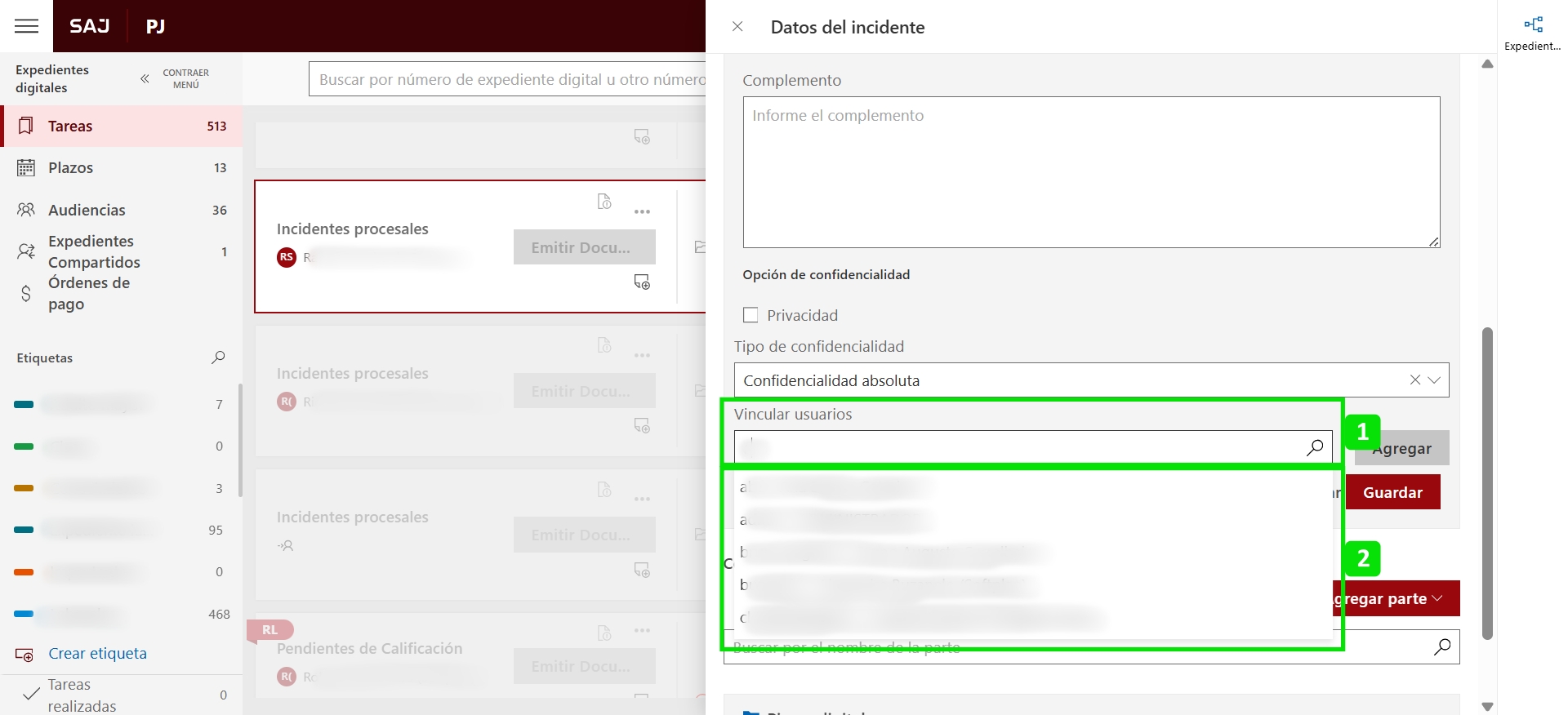Open the Agregar parte dropdown button
Image resolution: width=1568 pixels, height=715 pixels.
[x=1398, y=598]
